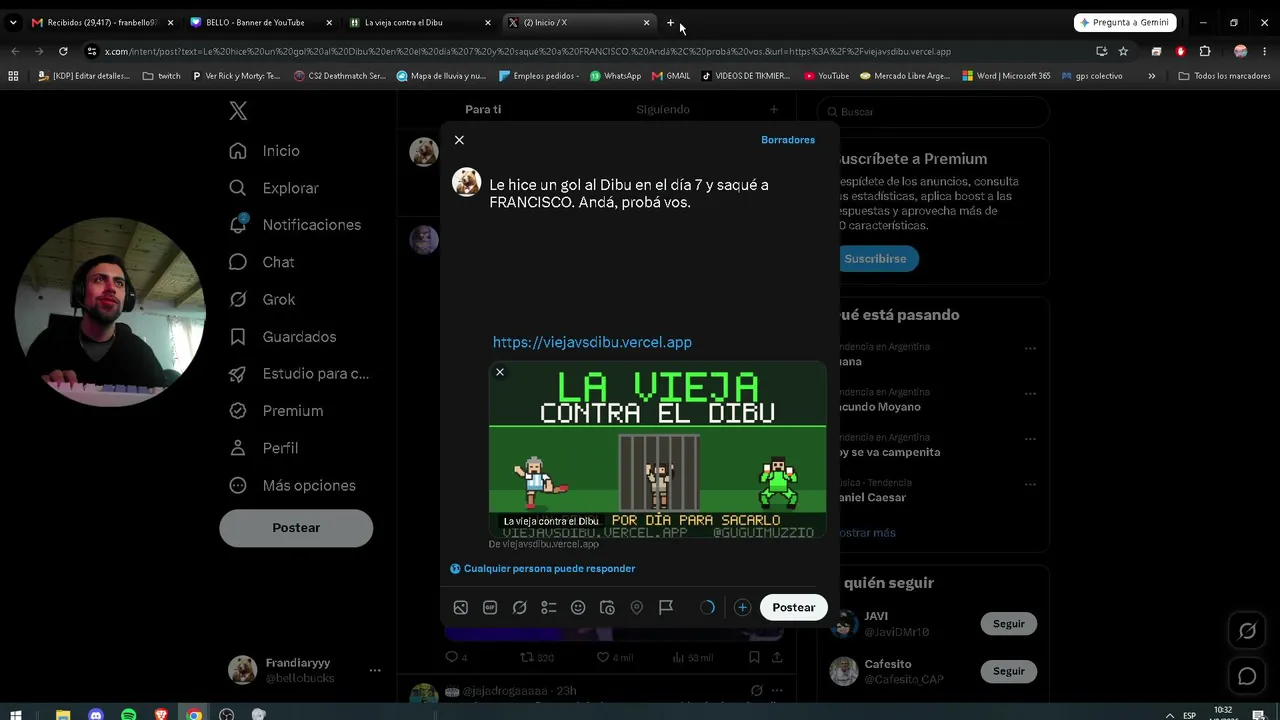Image resolution: width=1280 pixels, height=720 pixels.
Task: Open the Windows Start menu
Action: pos(15,715)
